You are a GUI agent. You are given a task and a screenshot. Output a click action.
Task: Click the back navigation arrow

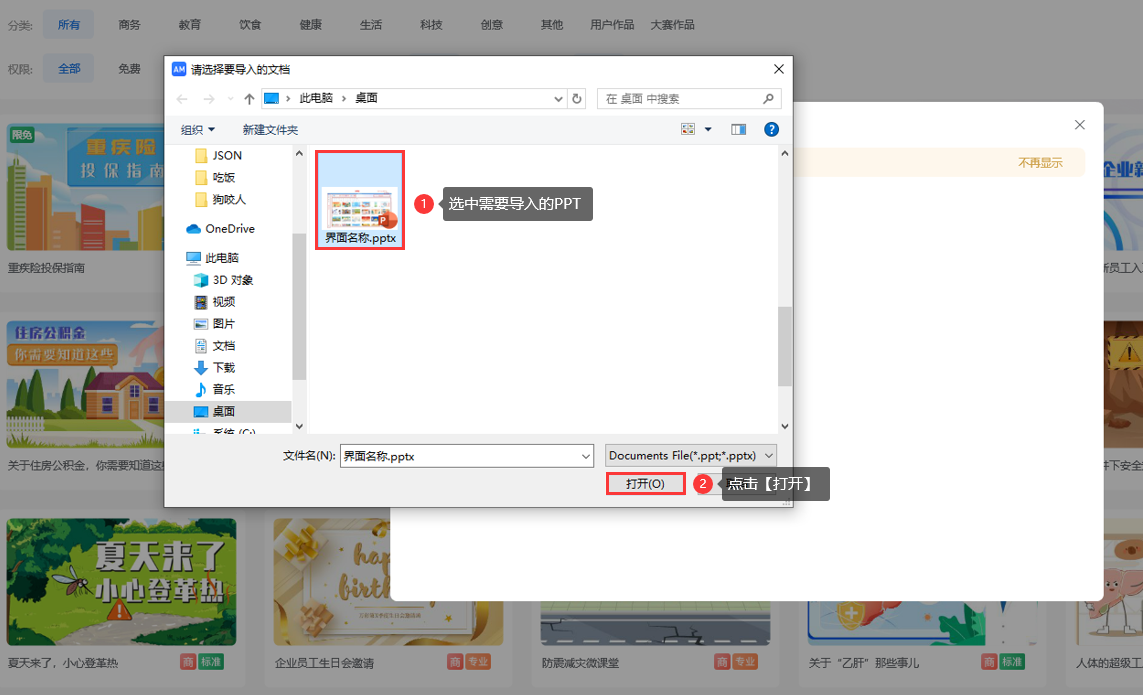click(x=181, y=98)
